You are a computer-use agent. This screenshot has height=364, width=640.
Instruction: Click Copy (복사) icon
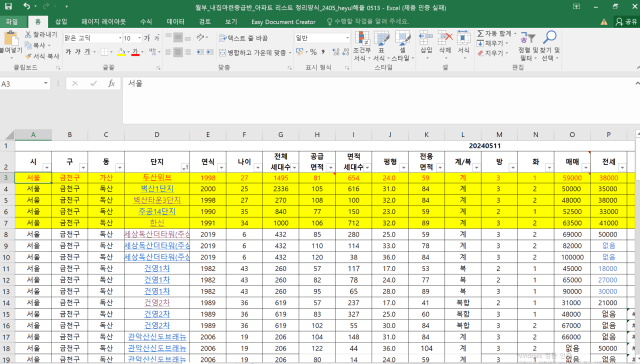(28, 45)
